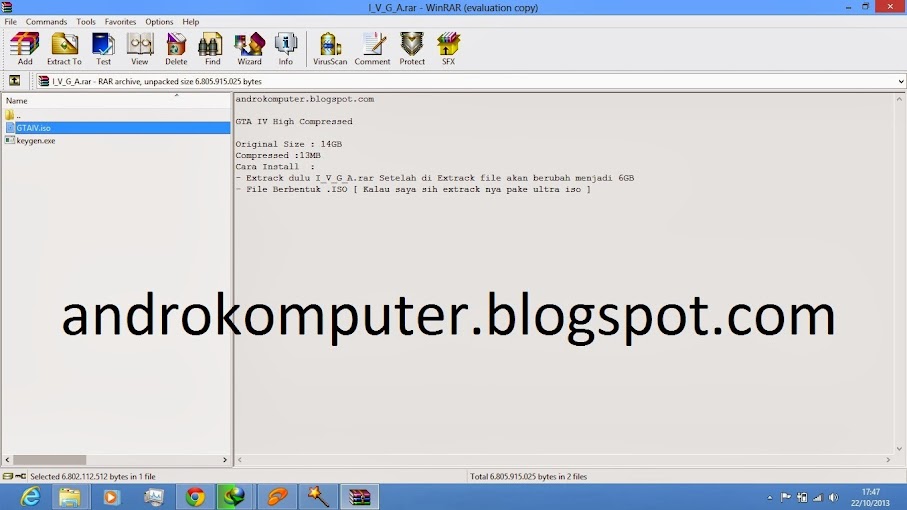Screen dimensions: 907x510
Task: Go up one folder level button
Action: (x=14, y=81)
